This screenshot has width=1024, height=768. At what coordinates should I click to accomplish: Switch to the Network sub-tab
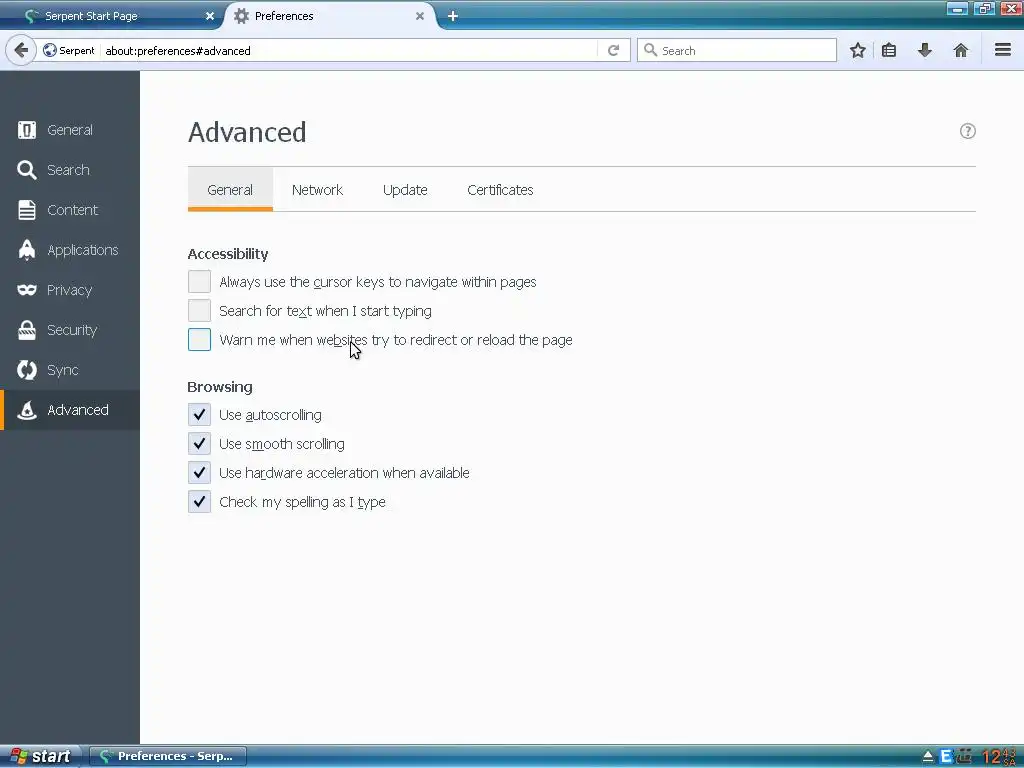click(x=317, y=189)
